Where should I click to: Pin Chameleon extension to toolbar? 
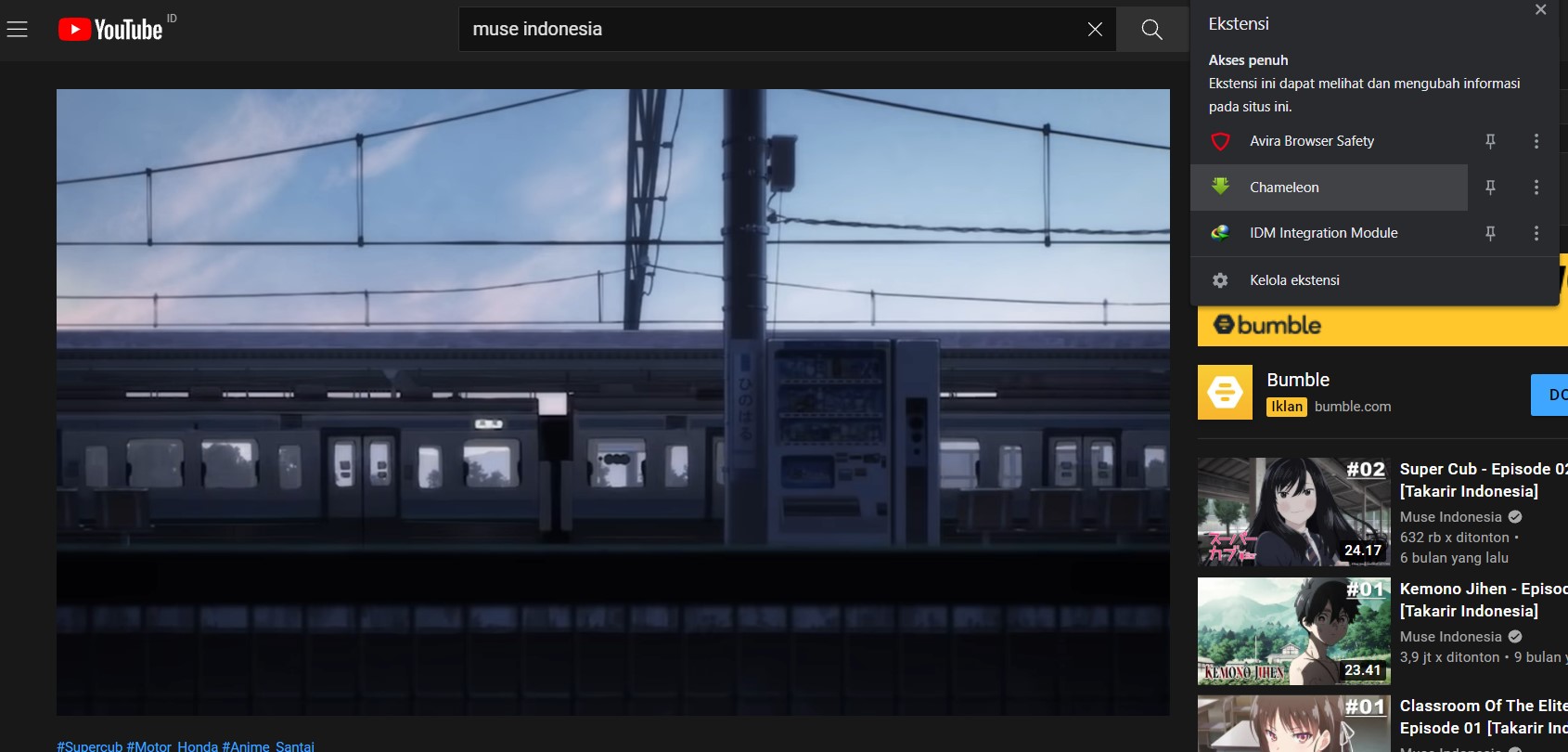pyautogui.click(x=1490, y=188)
